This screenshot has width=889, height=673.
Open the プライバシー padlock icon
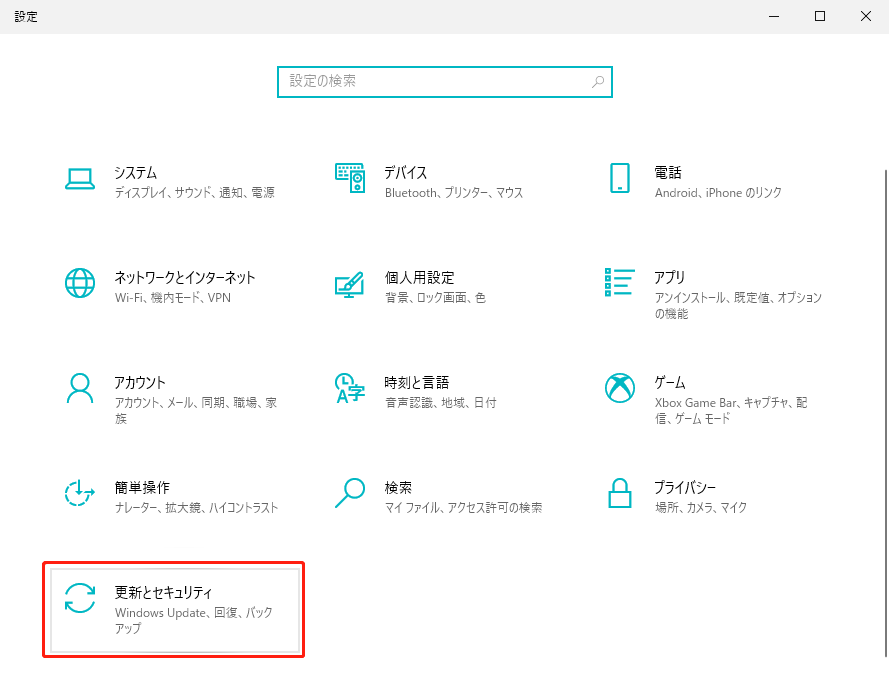[620, 493]
